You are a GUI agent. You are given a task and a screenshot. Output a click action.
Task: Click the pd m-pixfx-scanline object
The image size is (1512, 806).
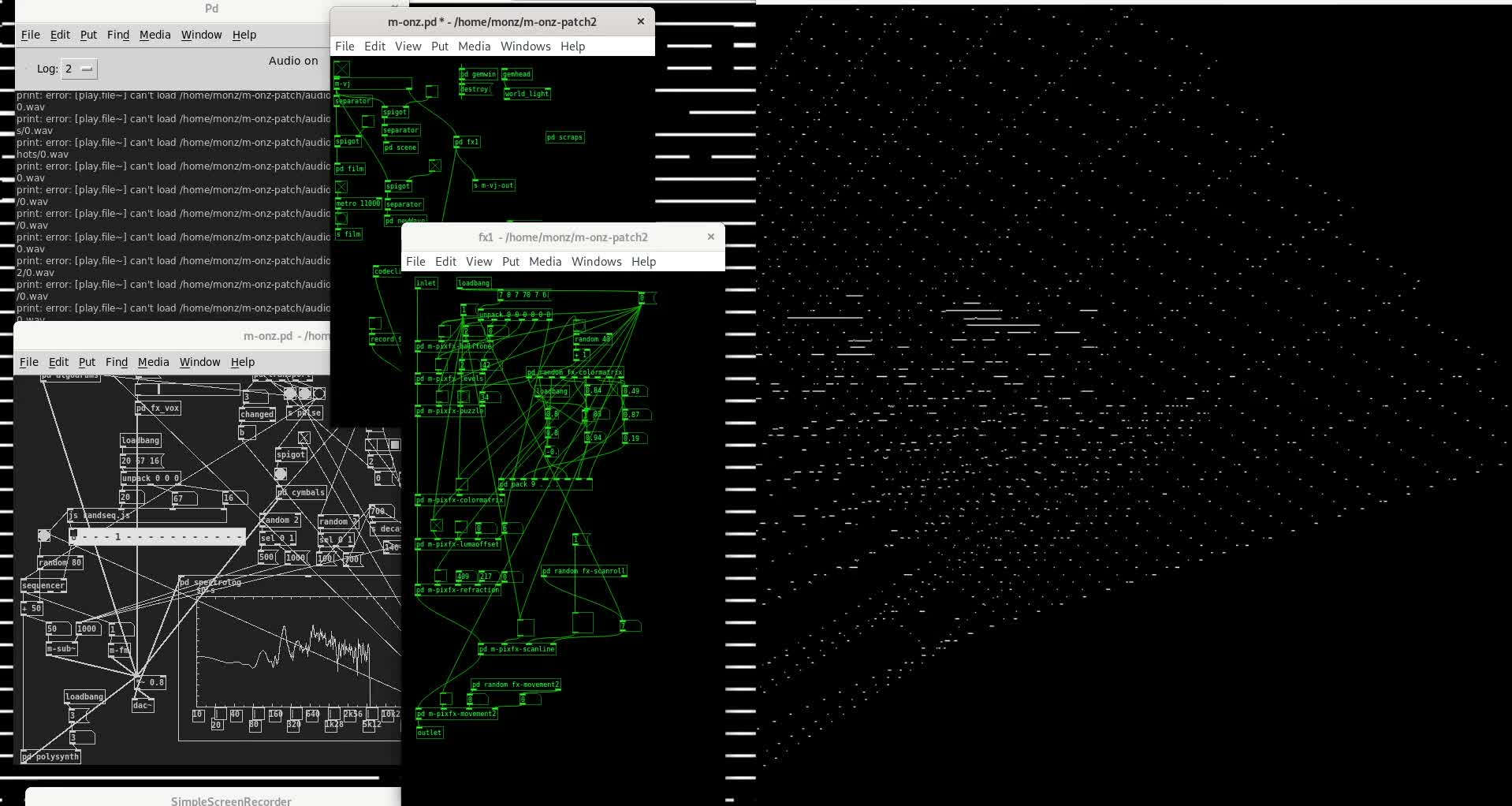coord(517,649)
